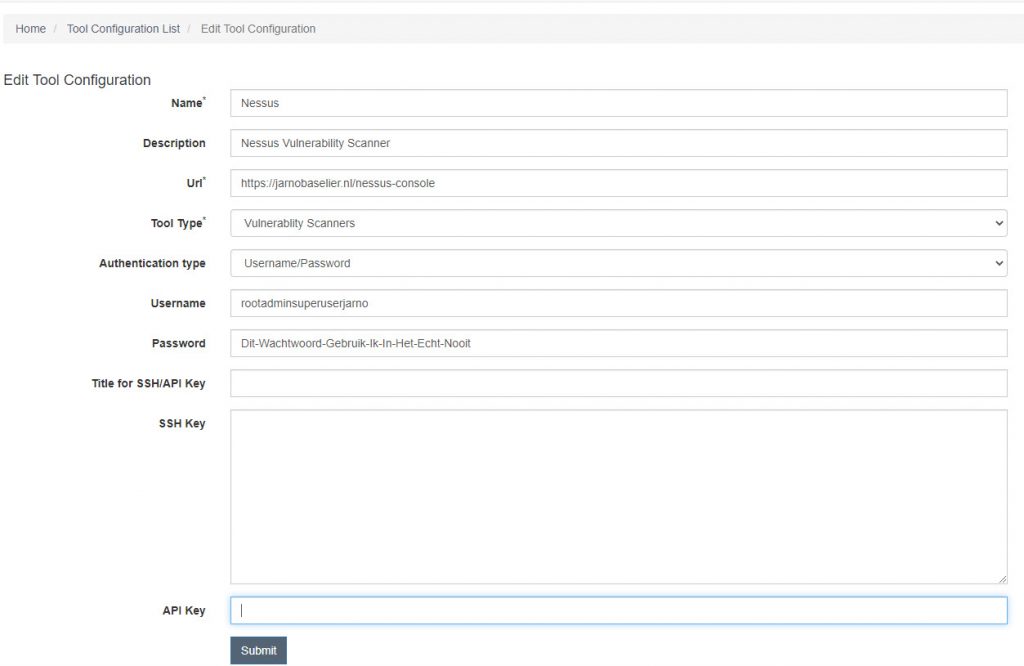Click the Name field label
1024x666 pixels.
tap(187, 103)
